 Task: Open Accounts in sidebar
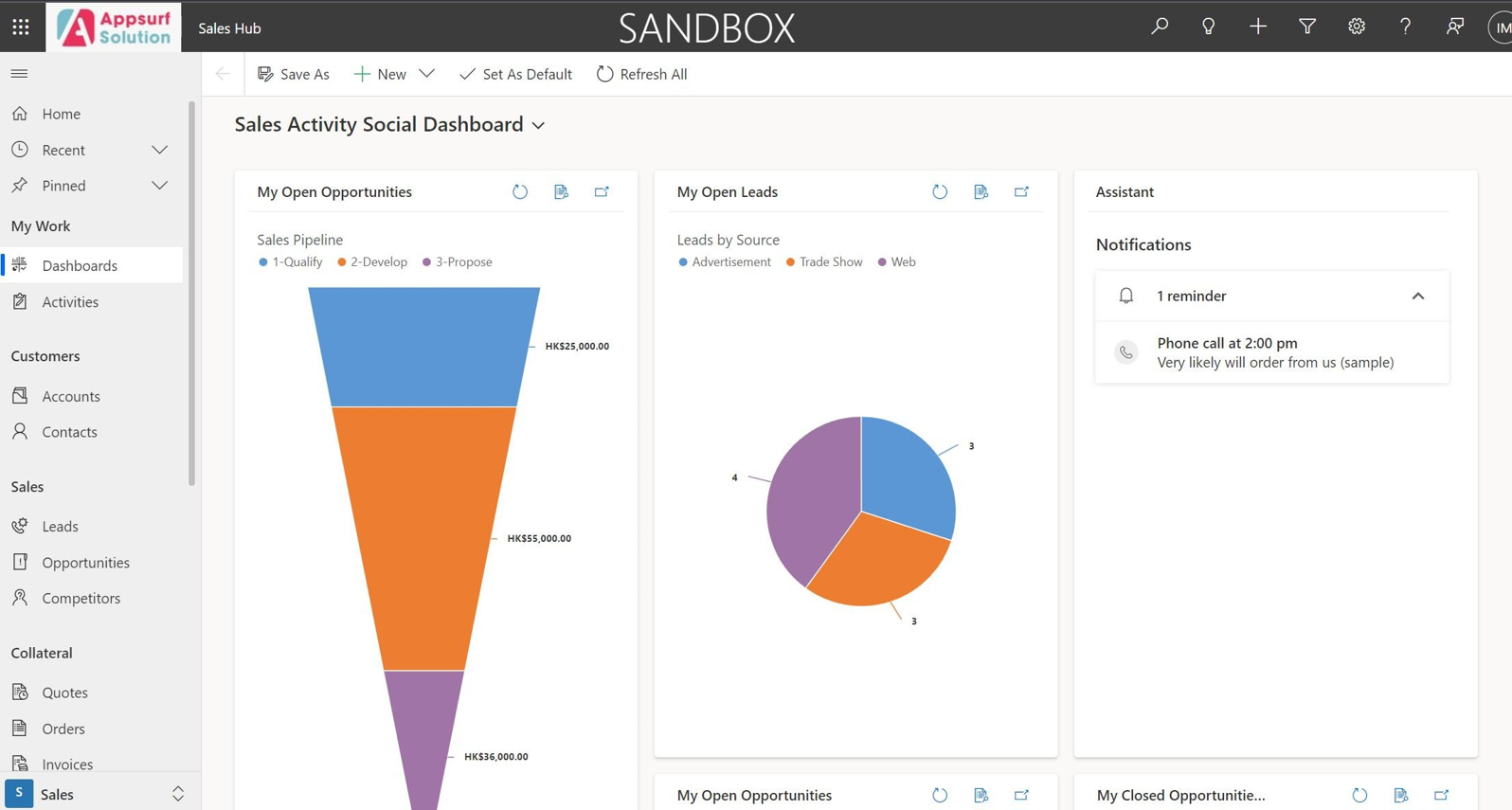coord(91,396)
